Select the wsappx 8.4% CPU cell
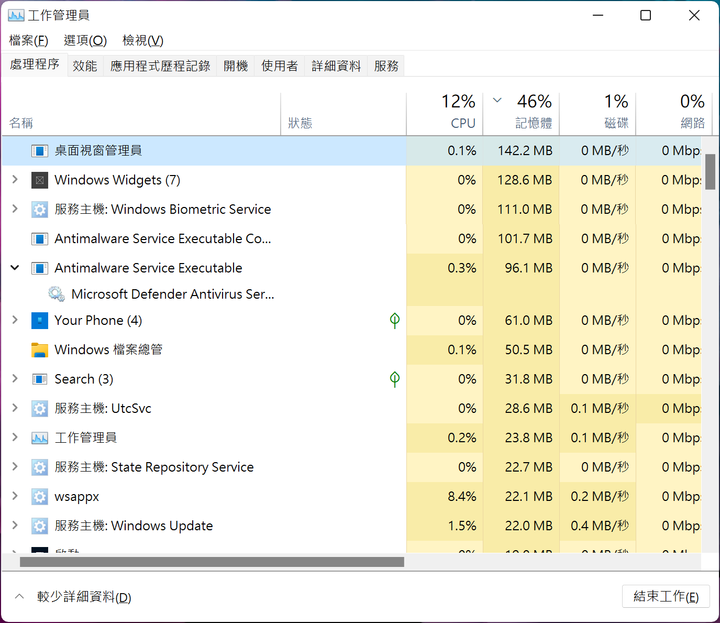 click(x=444, y=497)
